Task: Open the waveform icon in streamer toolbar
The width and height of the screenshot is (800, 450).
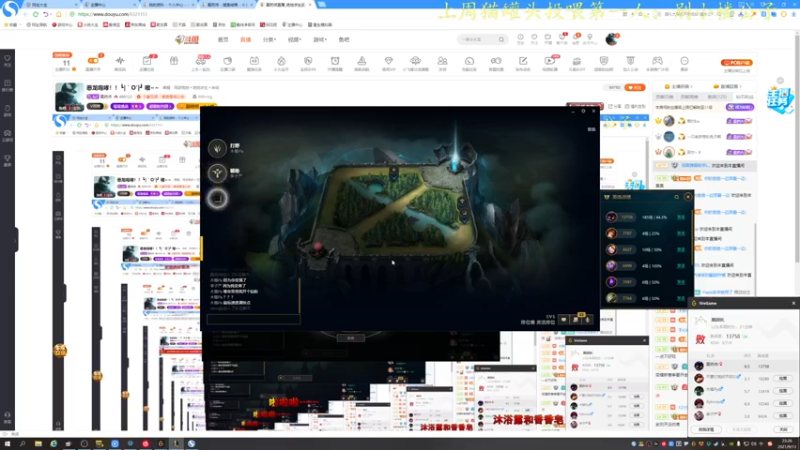Action: pyautogui.click(x=120, y=61)
